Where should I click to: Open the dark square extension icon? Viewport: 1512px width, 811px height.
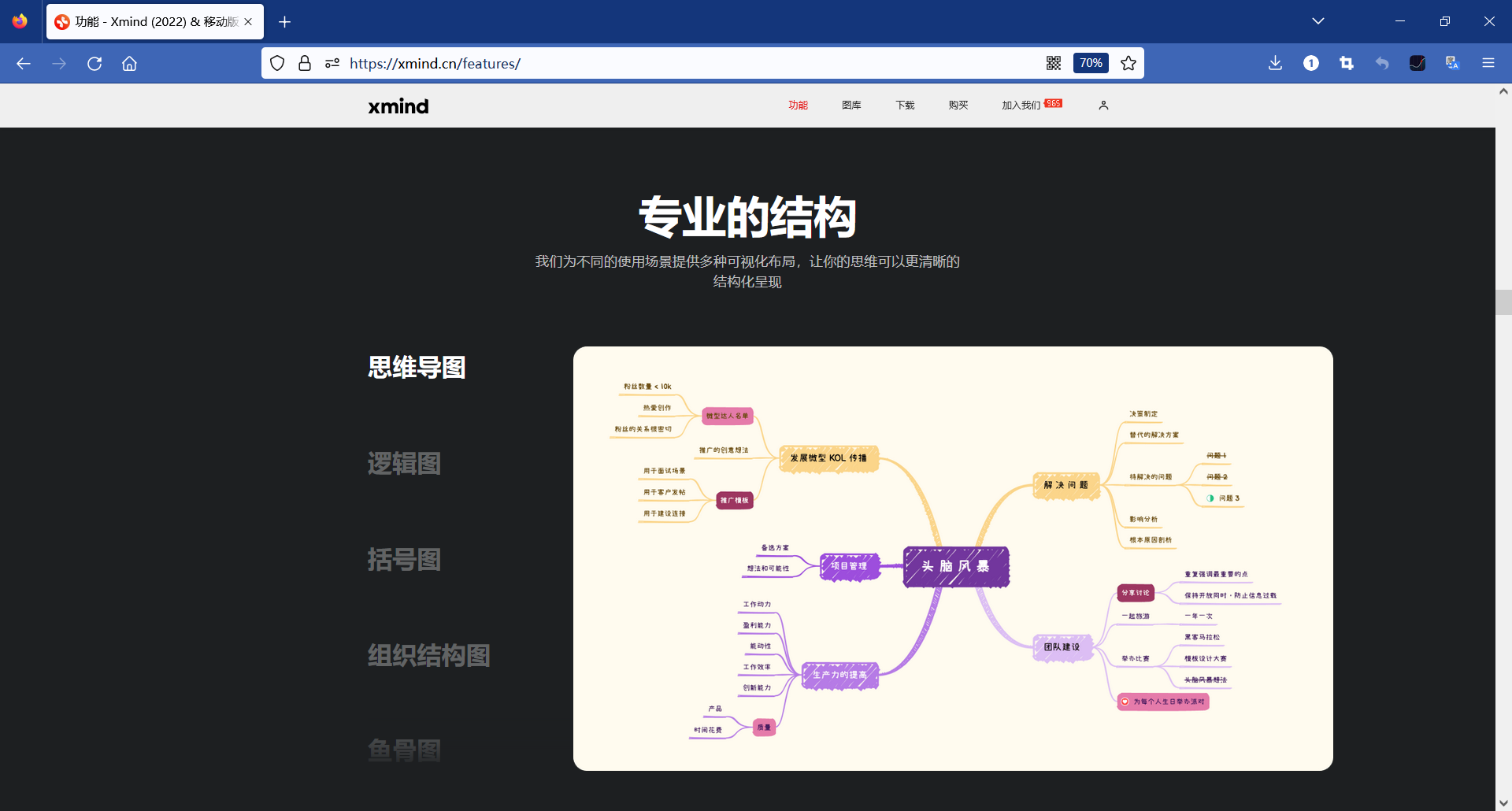coord(1417,63)
